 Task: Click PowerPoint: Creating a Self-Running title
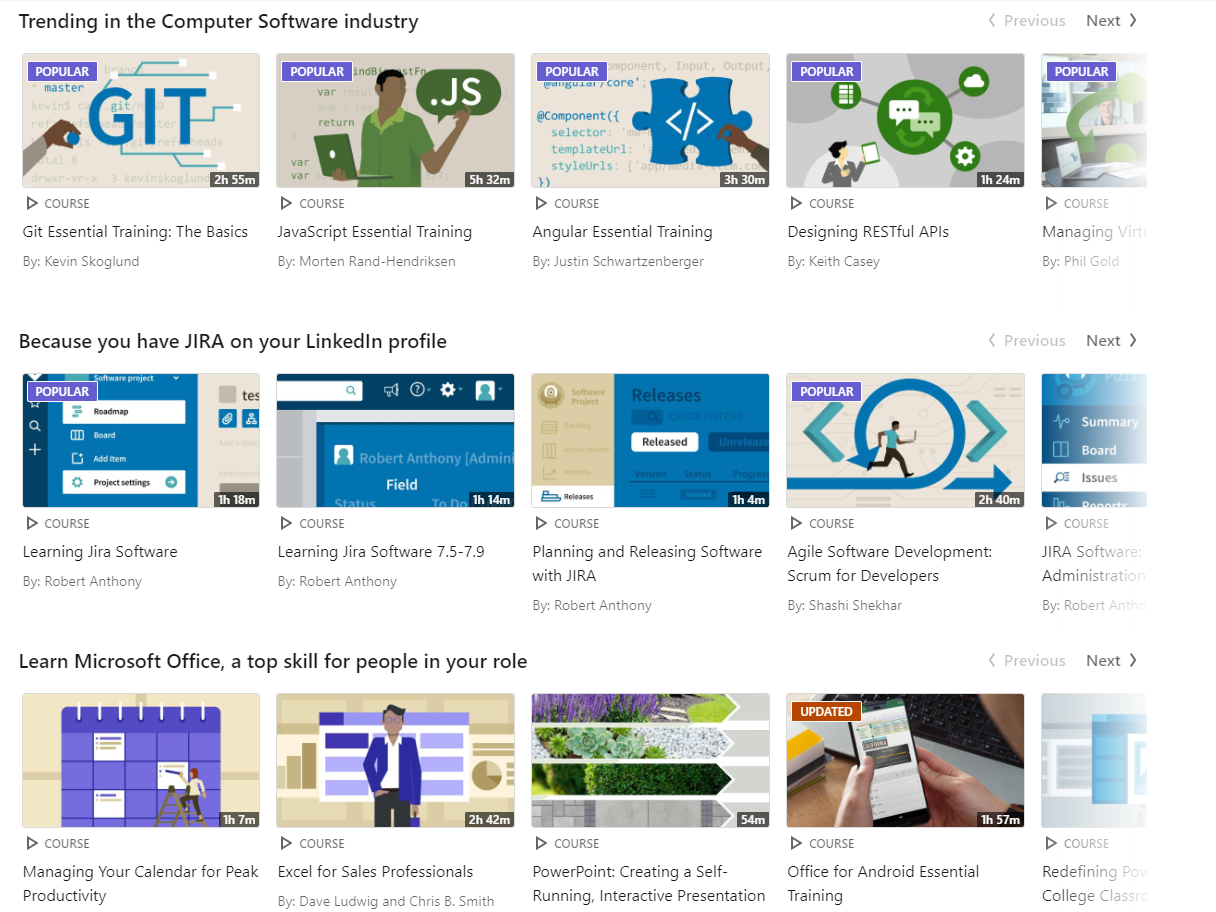[x=649, y=884]
